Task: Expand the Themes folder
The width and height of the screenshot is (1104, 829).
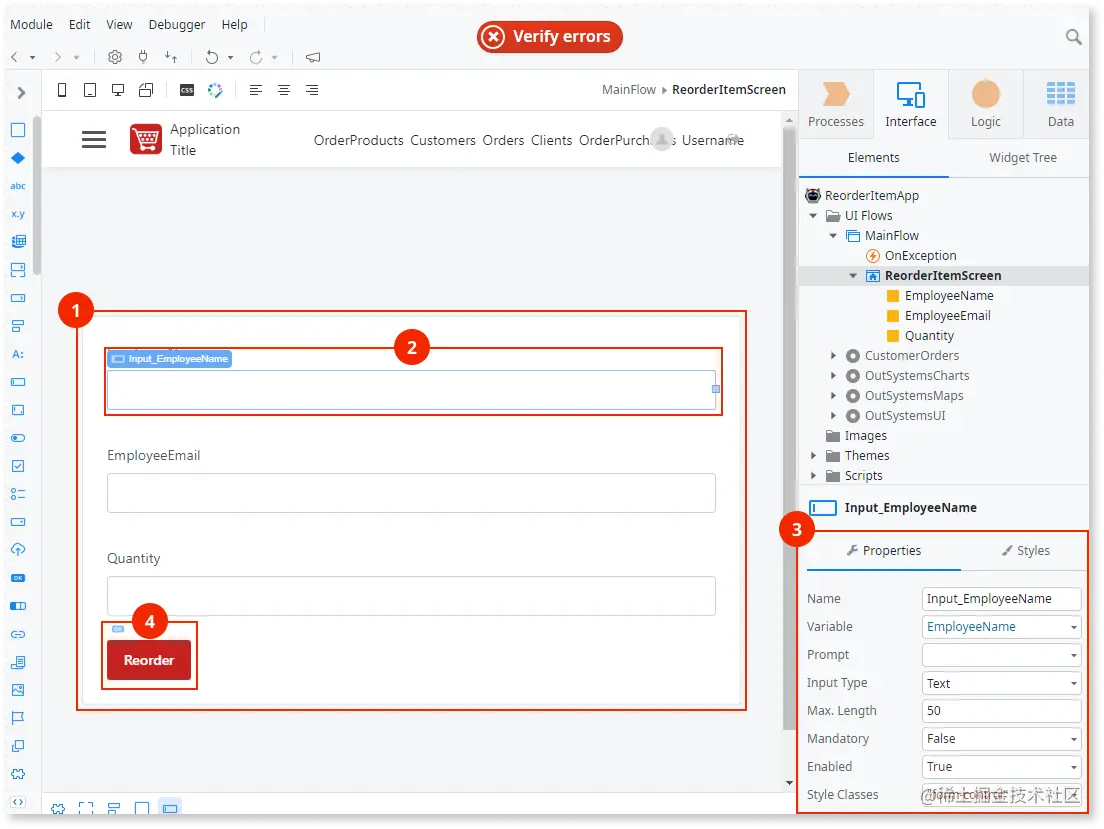Action: (813, 456)
